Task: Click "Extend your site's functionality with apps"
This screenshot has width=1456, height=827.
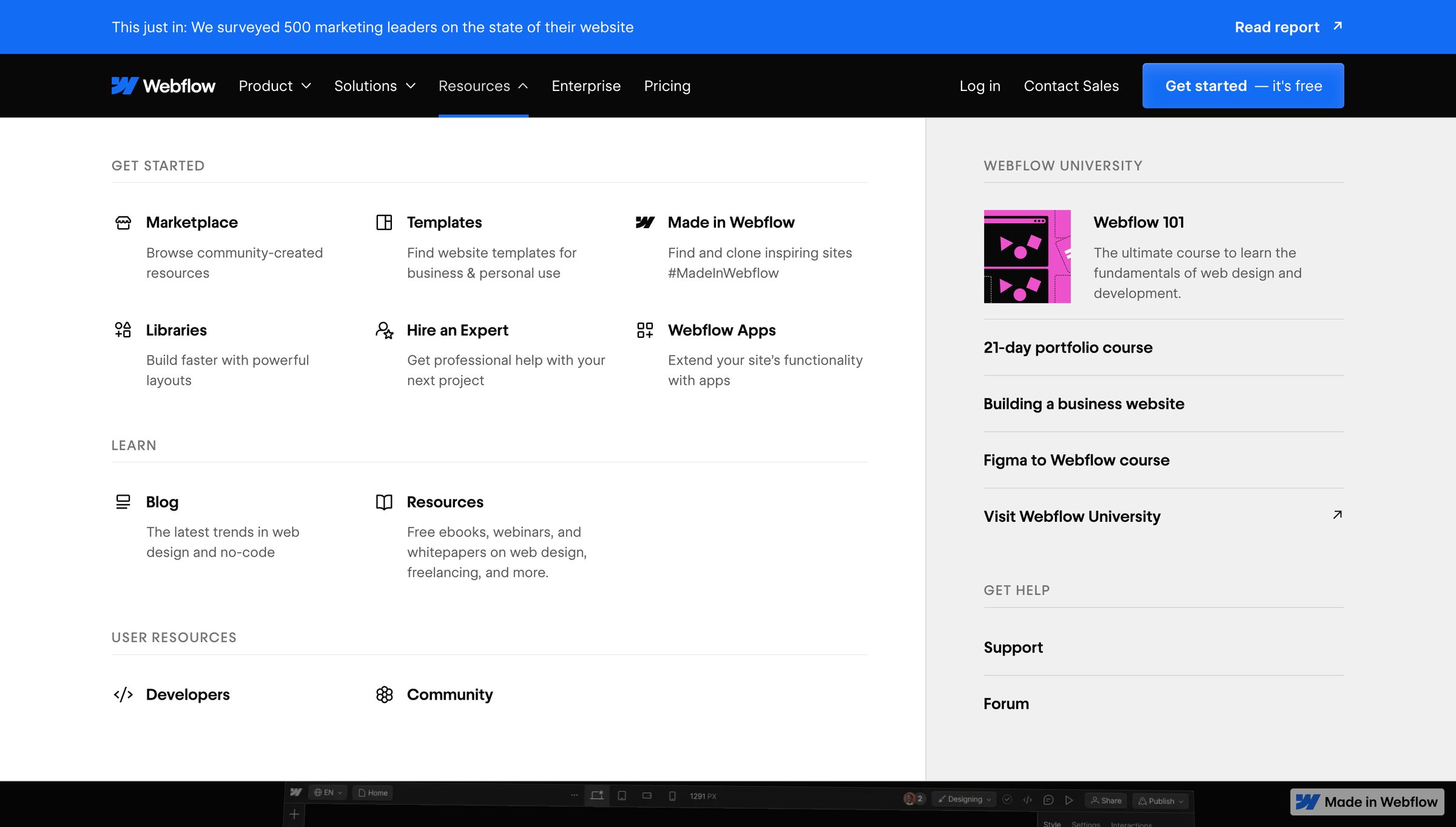Action: pos(765,370)
